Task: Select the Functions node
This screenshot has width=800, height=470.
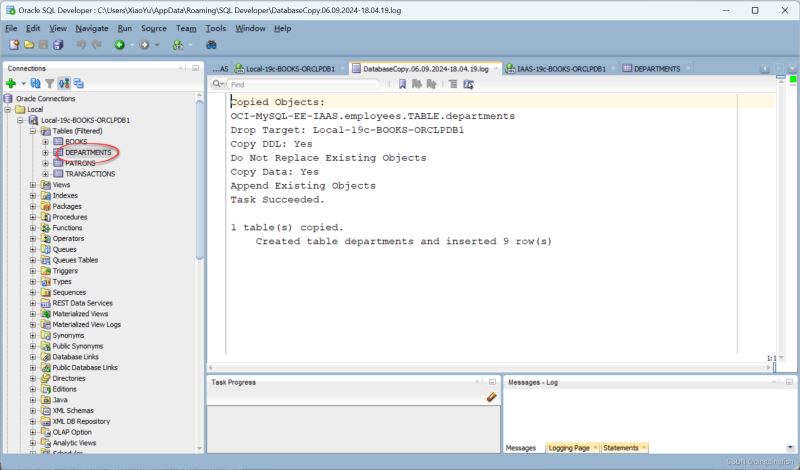Action: pos(67,228)
